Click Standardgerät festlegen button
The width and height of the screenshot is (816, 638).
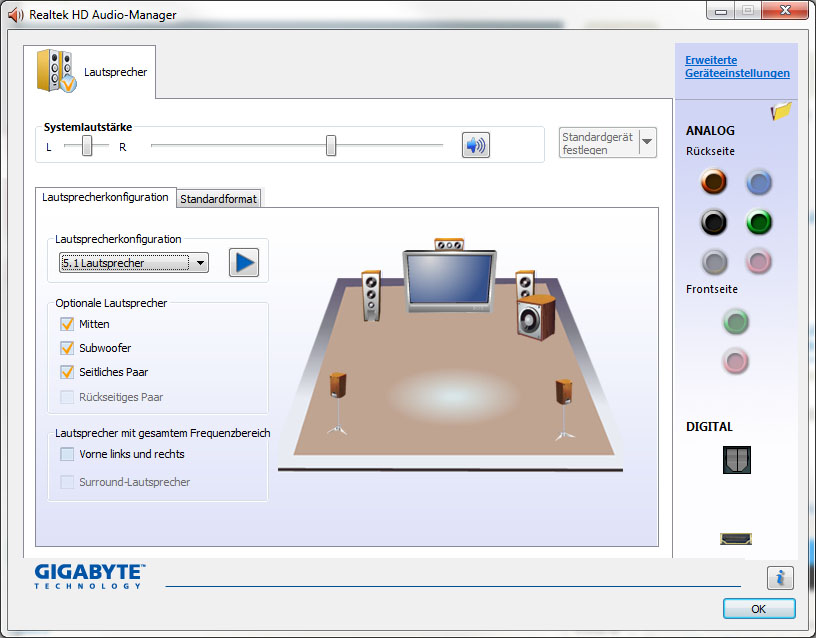[x=598, y=143]
